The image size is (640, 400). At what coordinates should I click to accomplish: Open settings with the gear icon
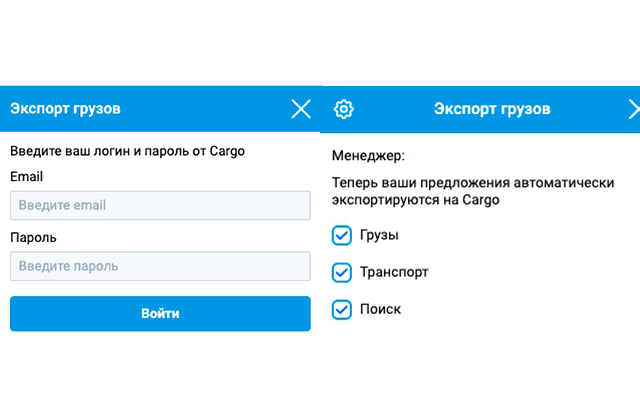[x=344, y=109]
